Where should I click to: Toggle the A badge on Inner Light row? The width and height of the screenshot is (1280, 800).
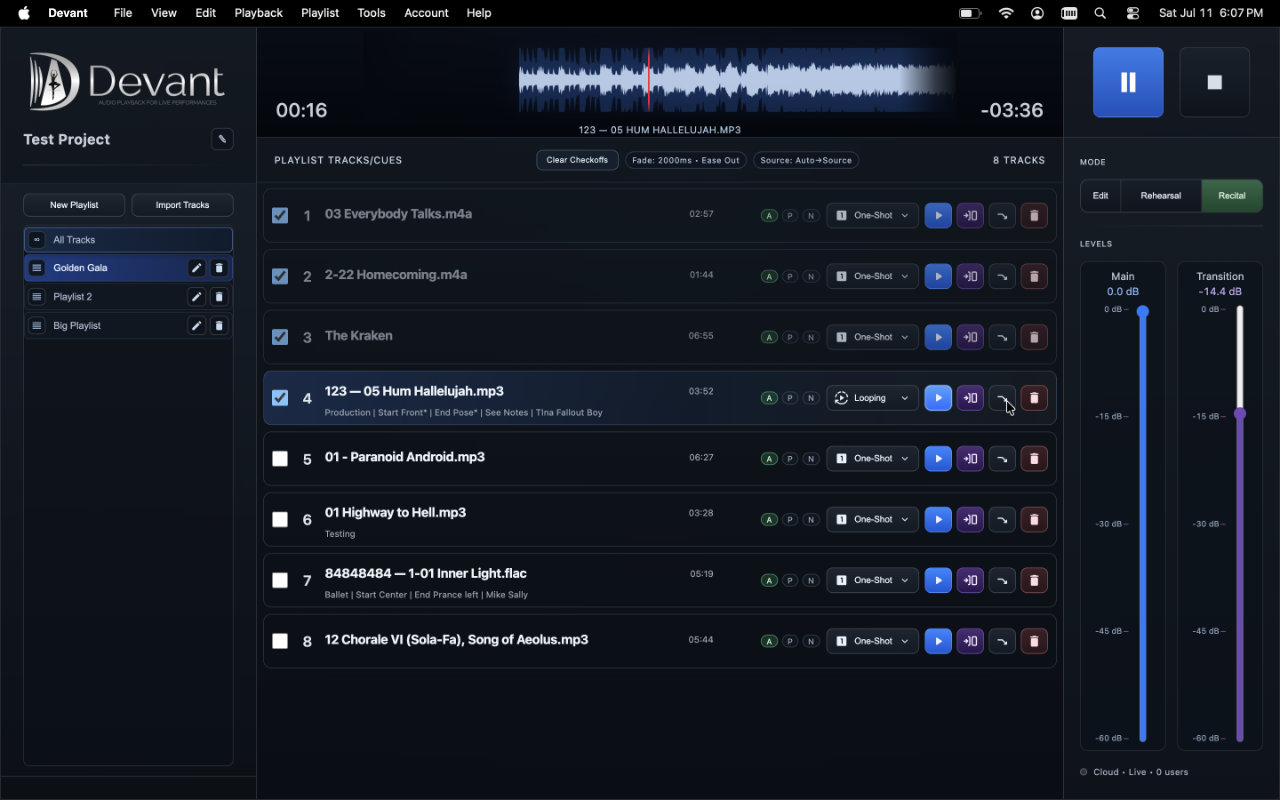[769, 581]
